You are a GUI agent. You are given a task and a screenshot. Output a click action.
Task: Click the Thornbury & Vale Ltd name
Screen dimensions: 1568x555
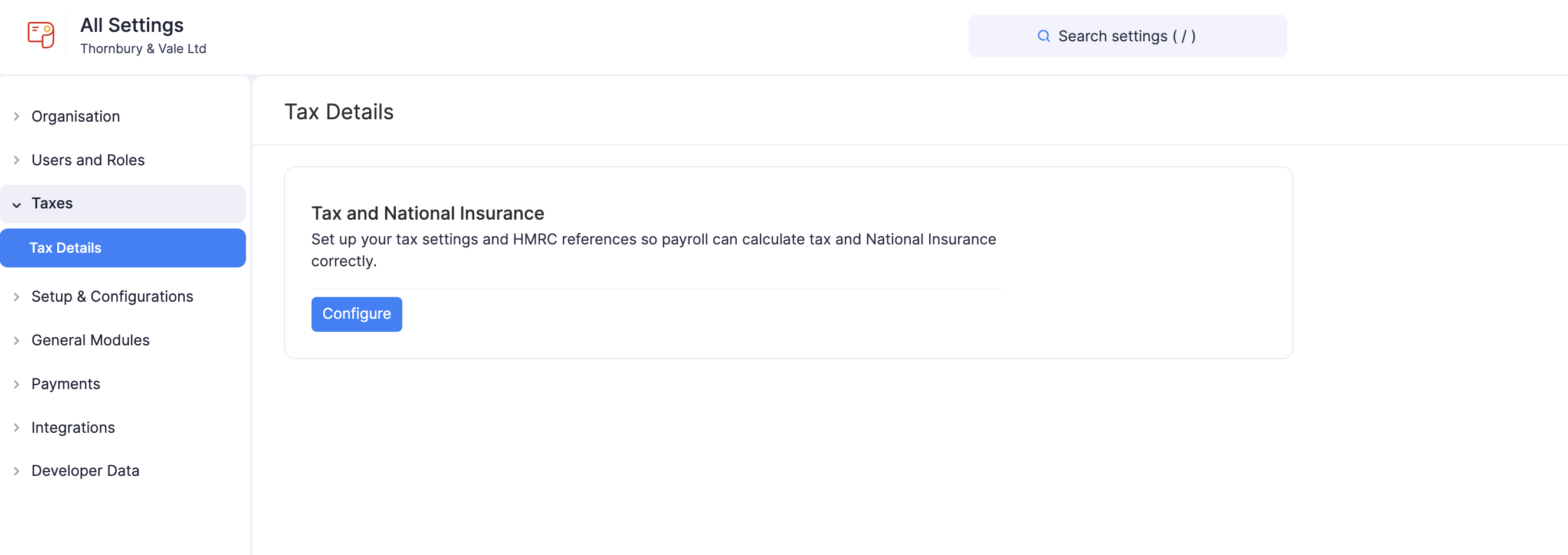click(143, 49)
